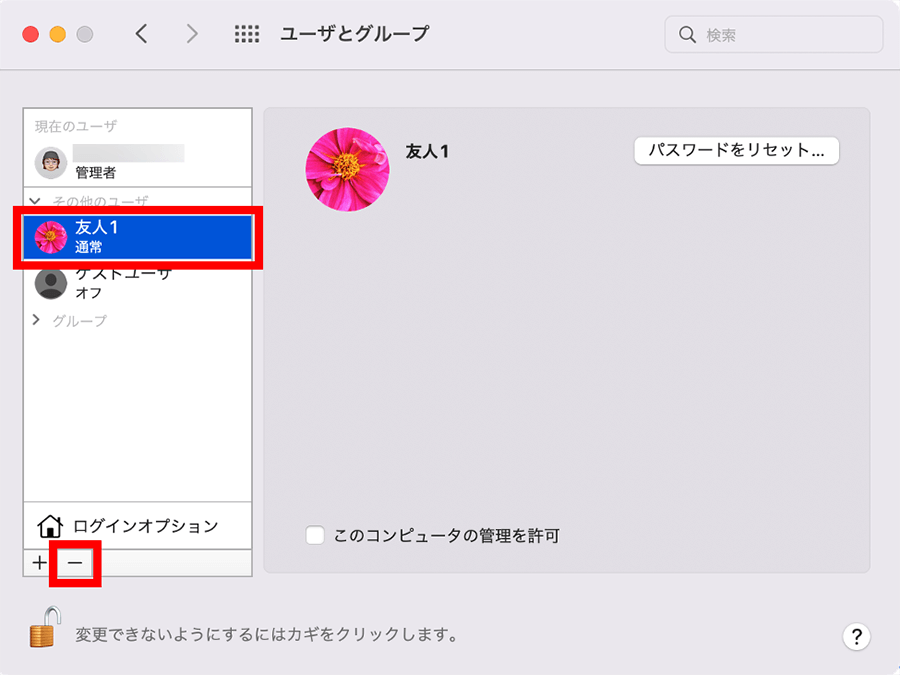
Task: Click the padlock icon to lock changes
Action: tap(45, 627)
